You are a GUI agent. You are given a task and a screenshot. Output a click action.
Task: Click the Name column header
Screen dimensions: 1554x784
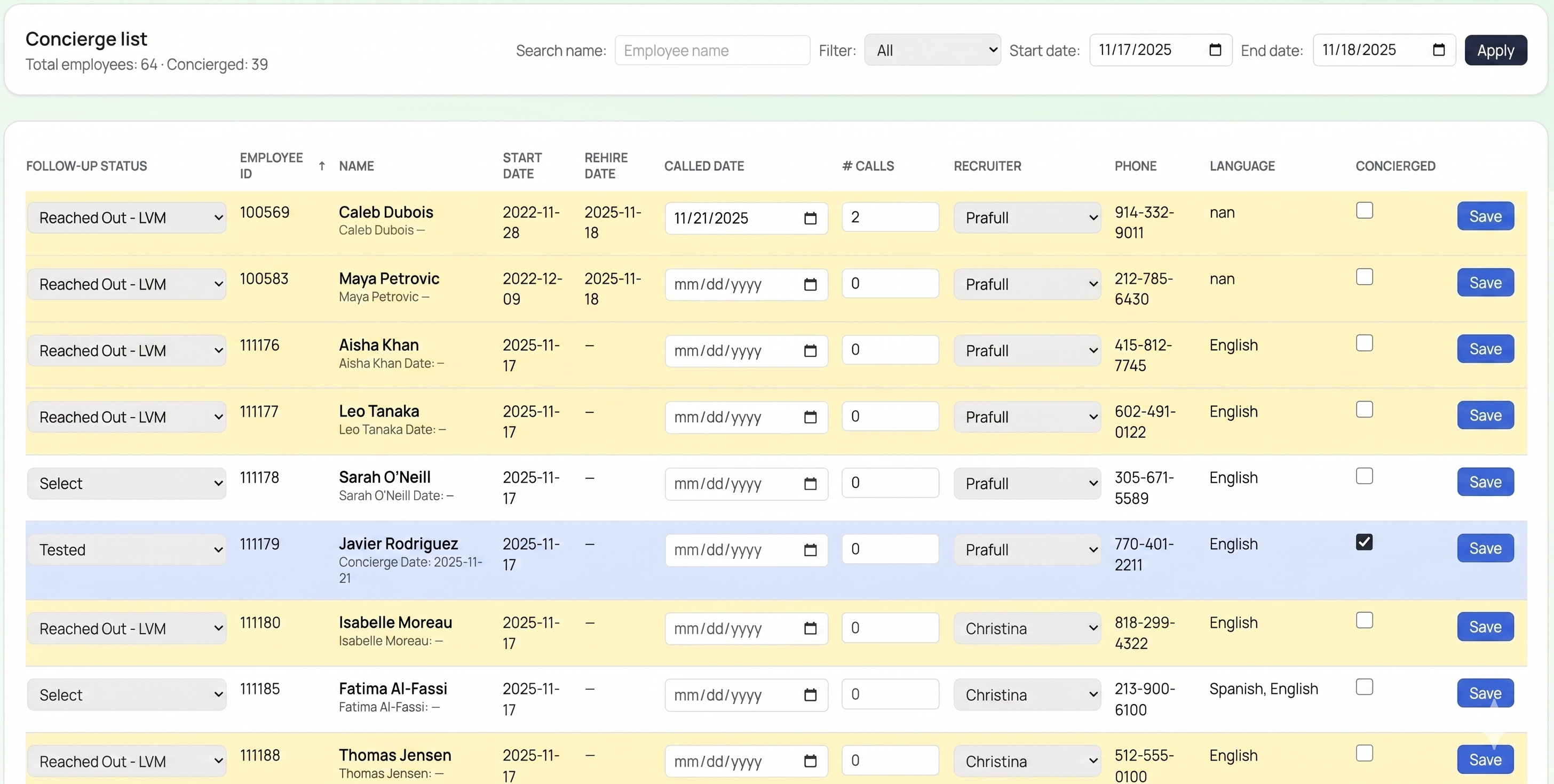356,166
